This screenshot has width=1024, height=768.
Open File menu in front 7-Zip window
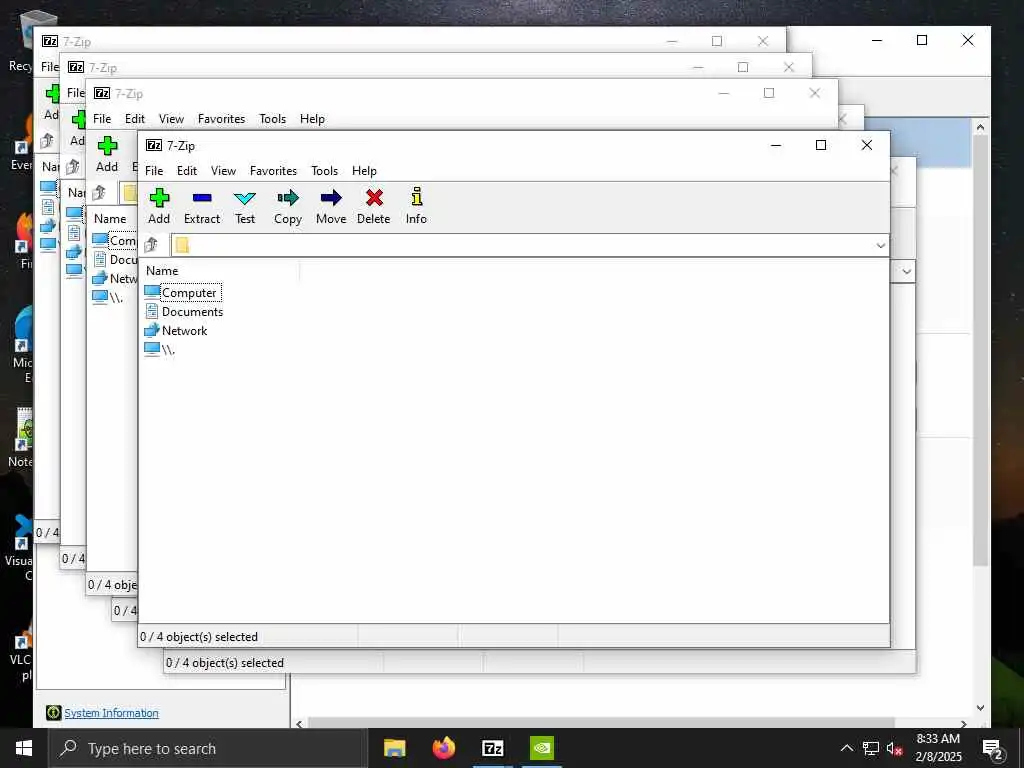pos(154,170)
